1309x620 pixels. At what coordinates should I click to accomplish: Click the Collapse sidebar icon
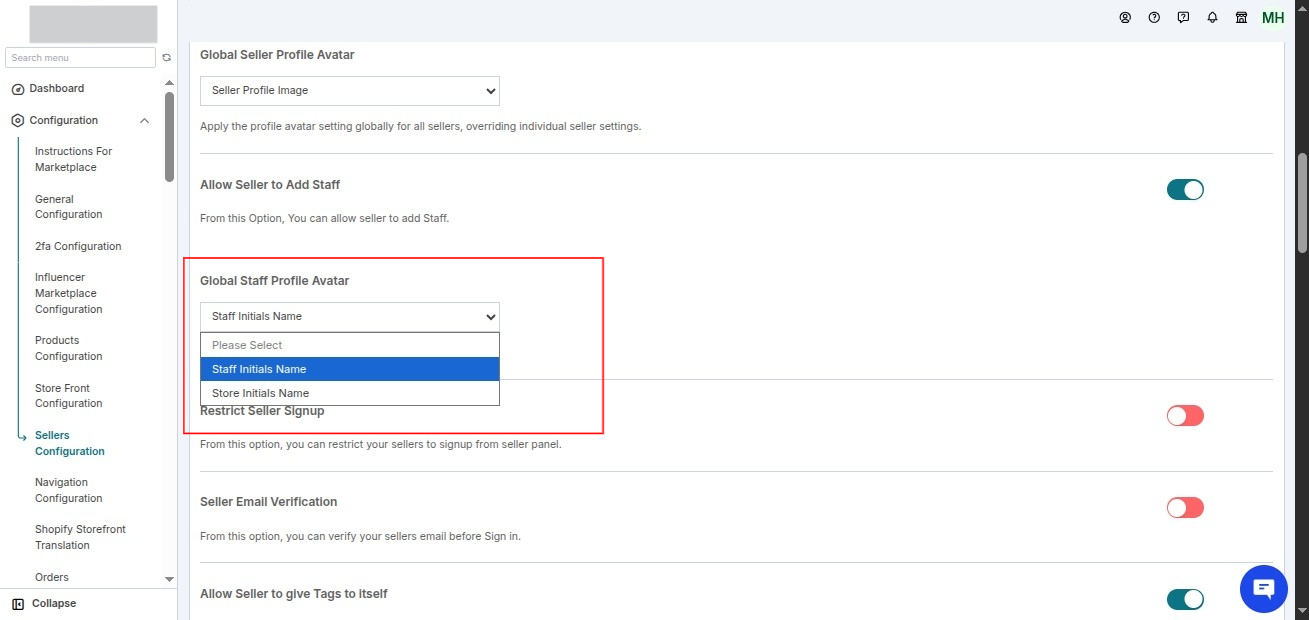pos(18,604)
